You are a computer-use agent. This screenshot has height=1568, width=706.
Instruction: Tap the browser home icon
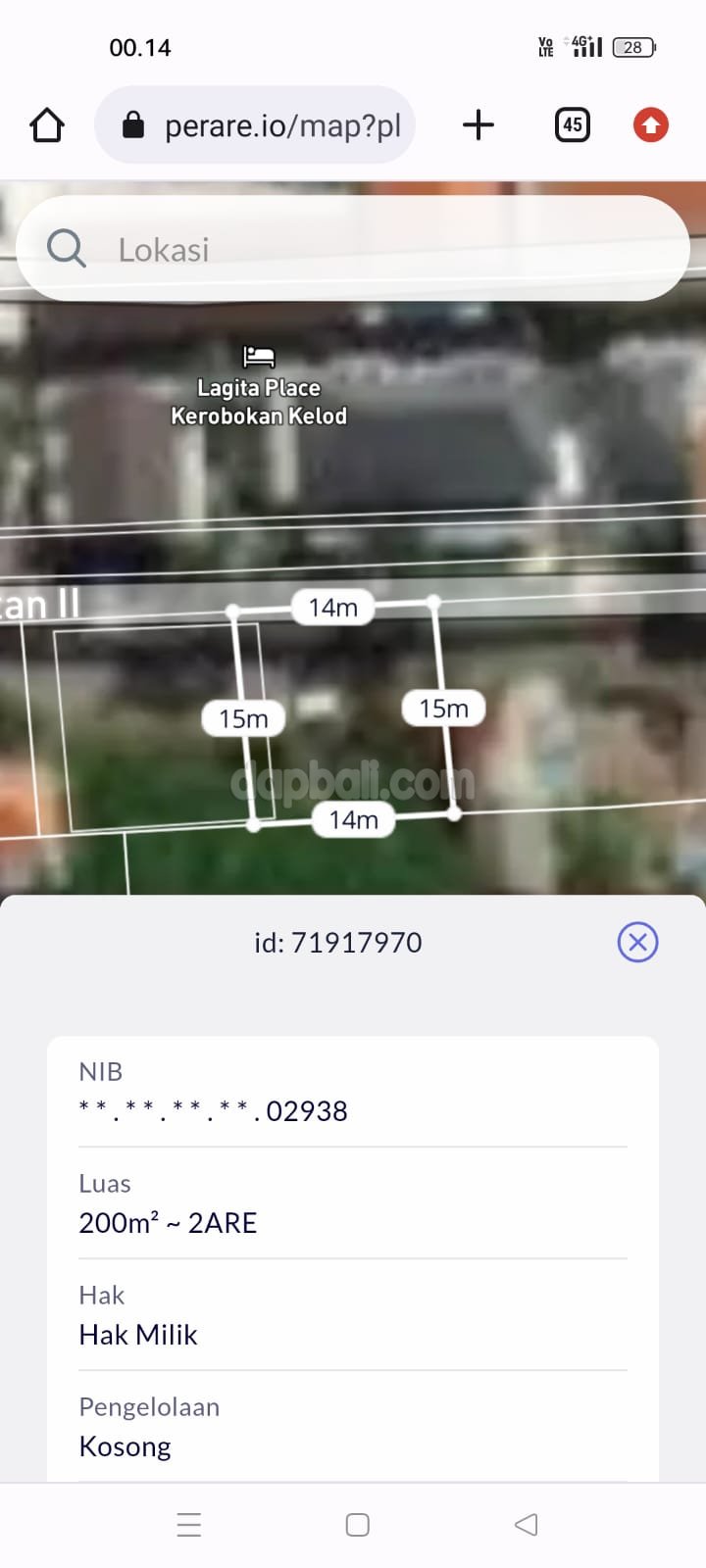[x=47, y=125]
